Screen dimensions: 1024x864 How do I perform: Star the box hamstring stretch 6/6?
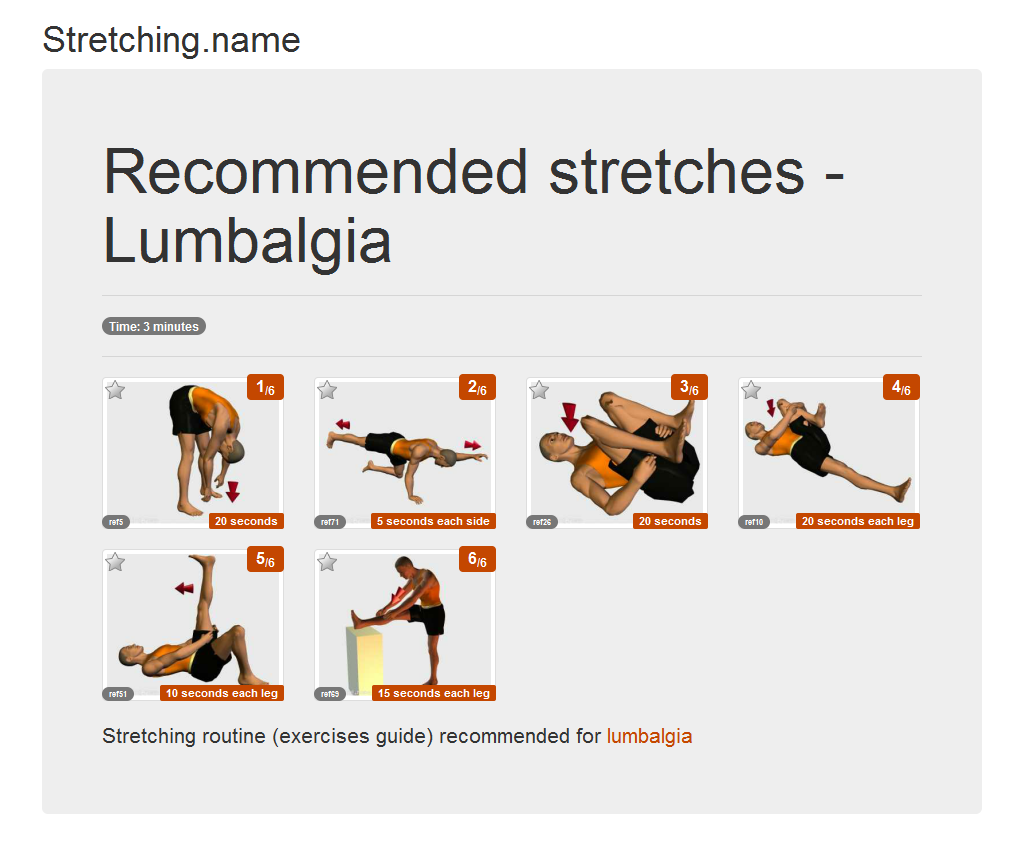click(328, 562)
